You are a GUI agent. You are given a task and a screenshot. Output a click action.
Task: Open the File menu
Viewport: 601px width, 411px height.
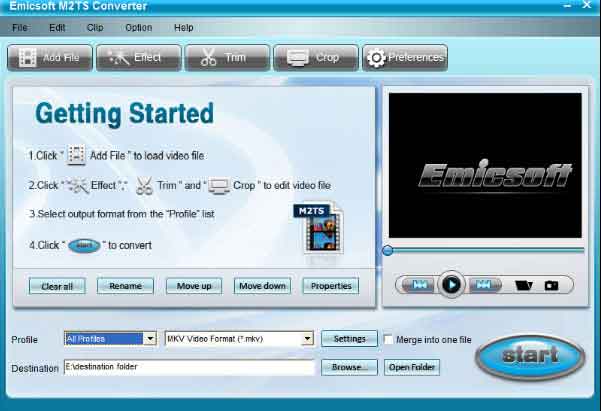[20, 28]
